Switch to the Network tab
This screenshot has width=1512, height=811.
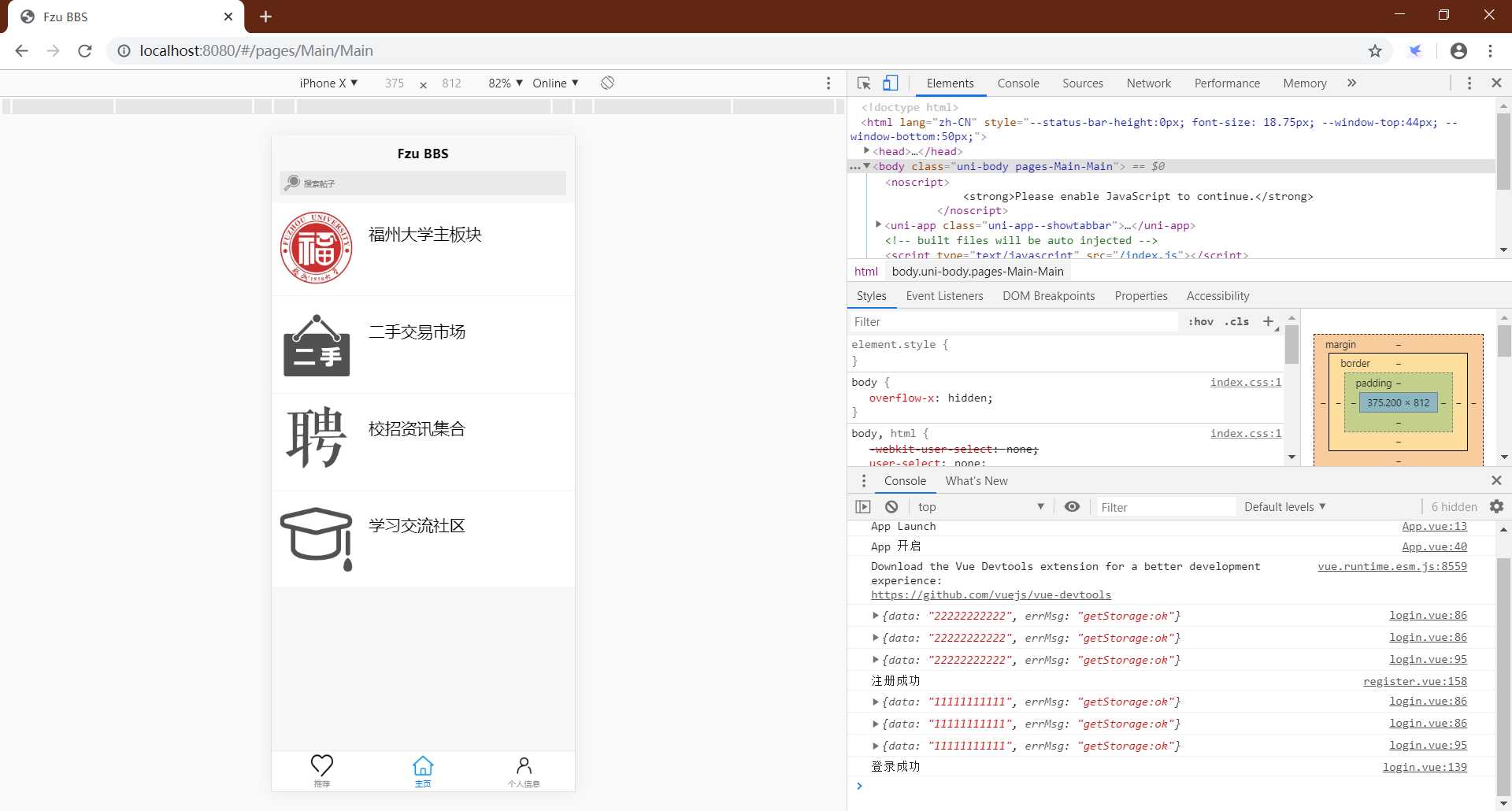(x=1148, y=83)
